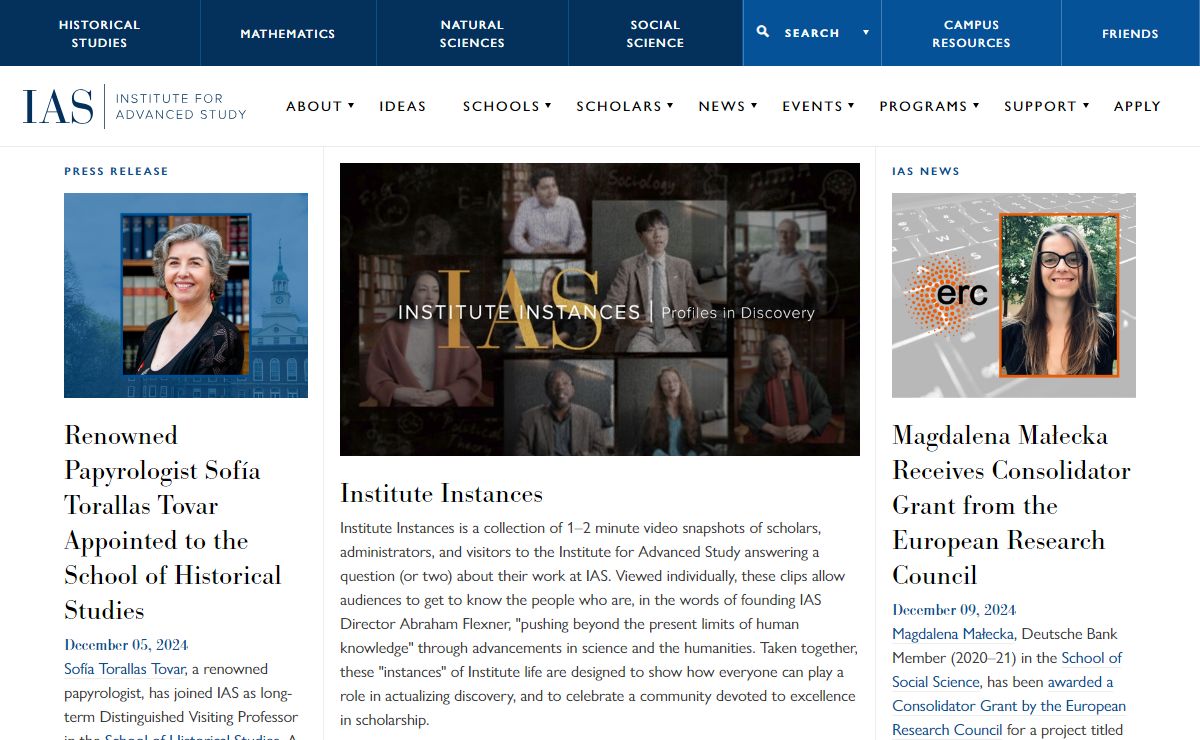Expand the News menu arrow

tap(754, 105)
